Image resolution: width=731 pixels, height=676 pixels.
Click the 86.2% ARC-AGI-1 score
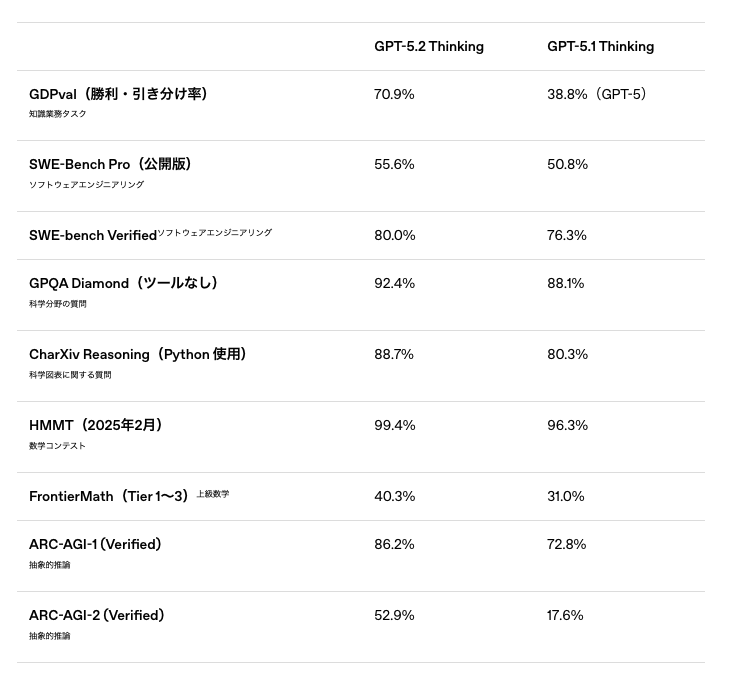point(394,545)
